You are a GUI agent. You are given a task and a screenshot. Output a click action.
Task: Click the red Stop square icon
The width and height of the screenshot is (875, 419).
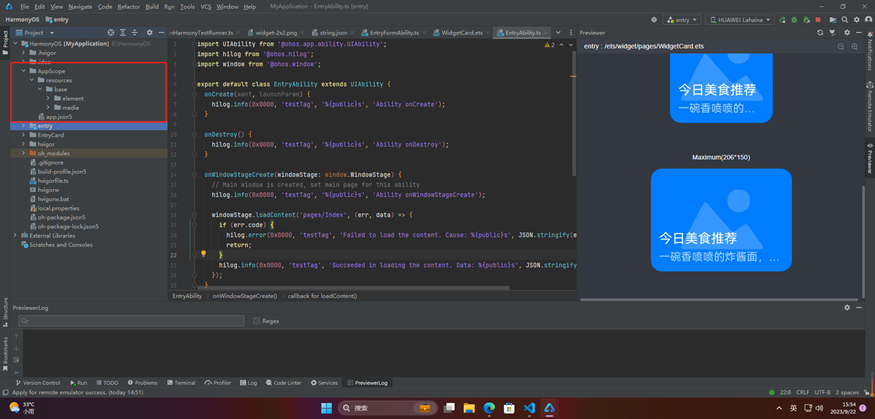pos(818,20)
